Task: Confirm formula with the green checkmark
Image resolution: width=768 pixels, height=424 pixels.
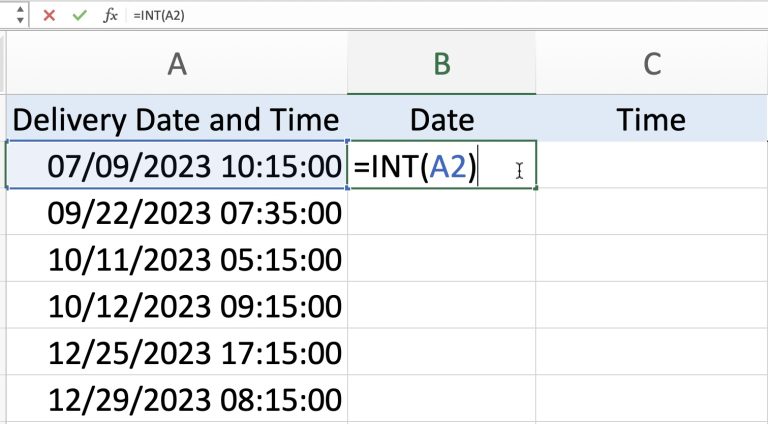Action: 79,16
